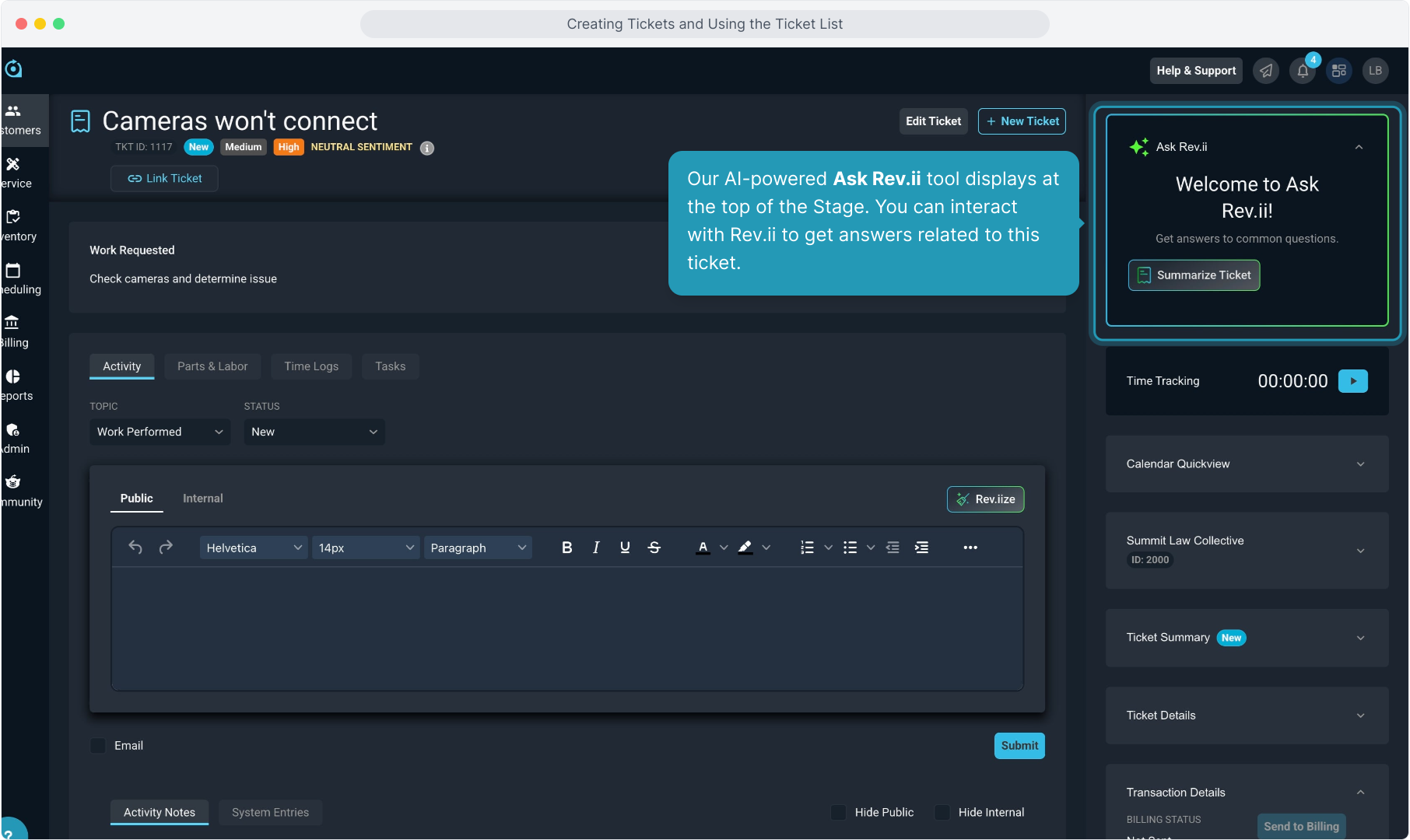The width and height of the screenshot is (1410, 840).
Task: Toggle the Hide Internal checkbox
Action: 942,812
